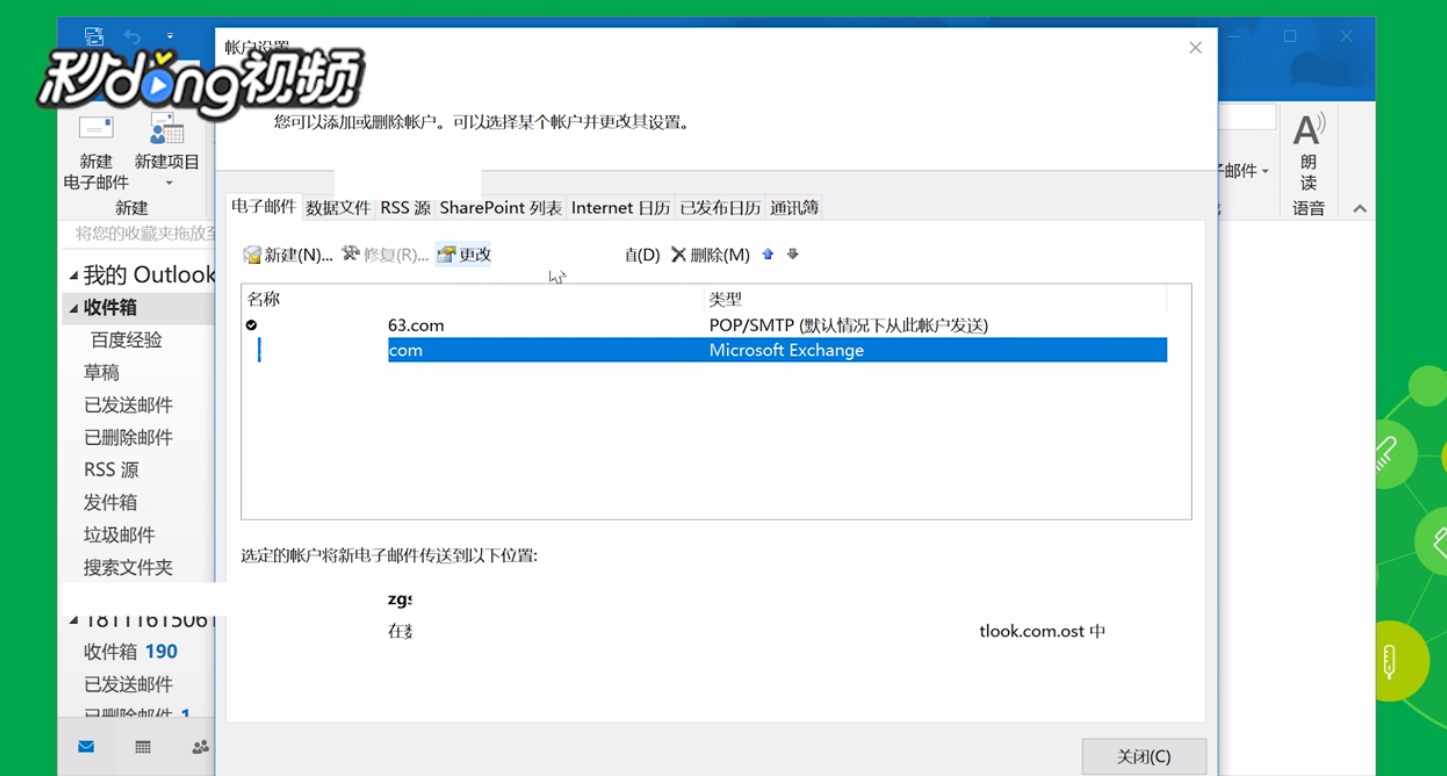Switch to SharePoint Lists tab
Screen dimensions: 1447x776
[501, 208]
